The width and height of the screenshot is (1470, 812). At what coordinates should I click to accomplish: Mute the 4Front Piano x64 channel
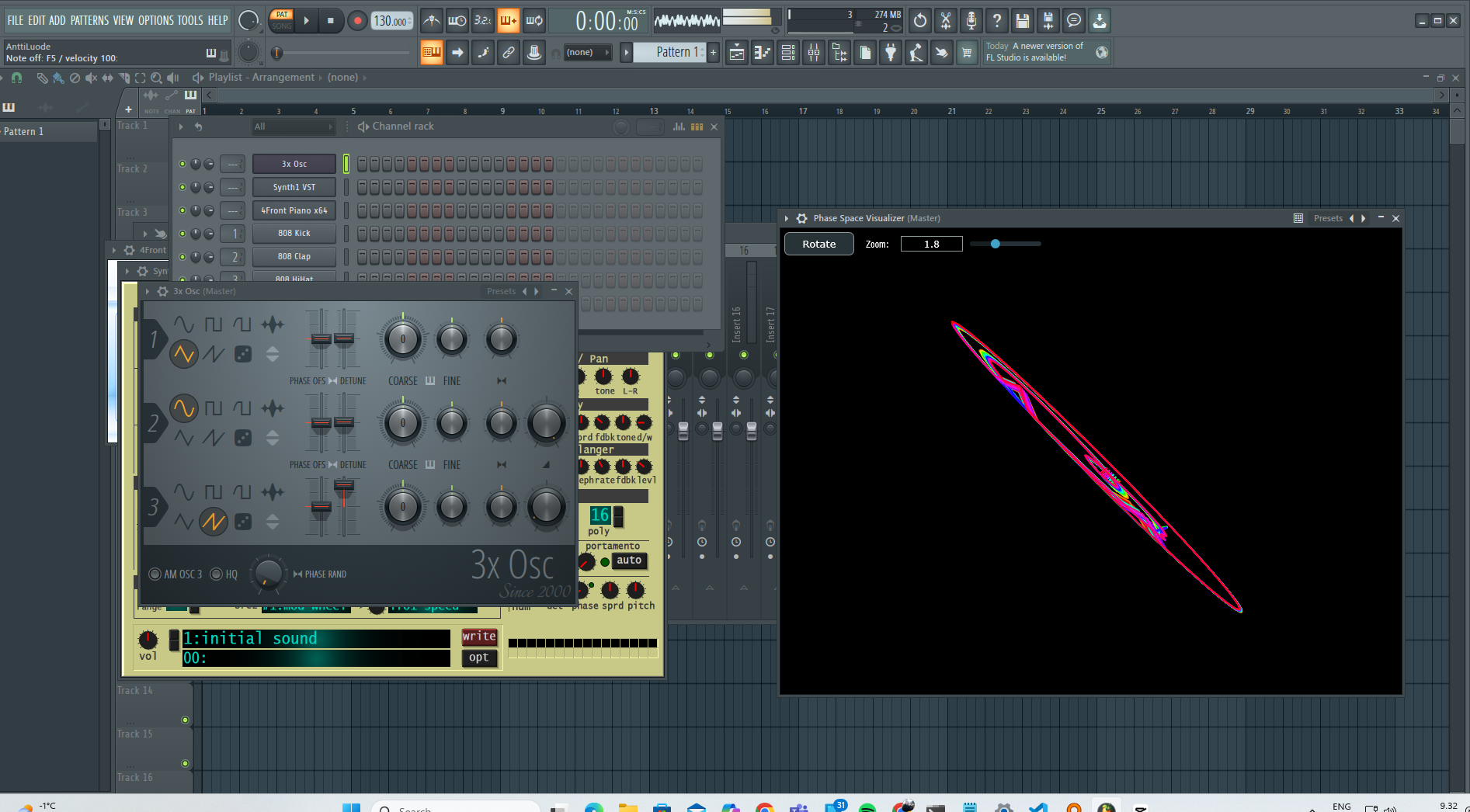[182, 210]
